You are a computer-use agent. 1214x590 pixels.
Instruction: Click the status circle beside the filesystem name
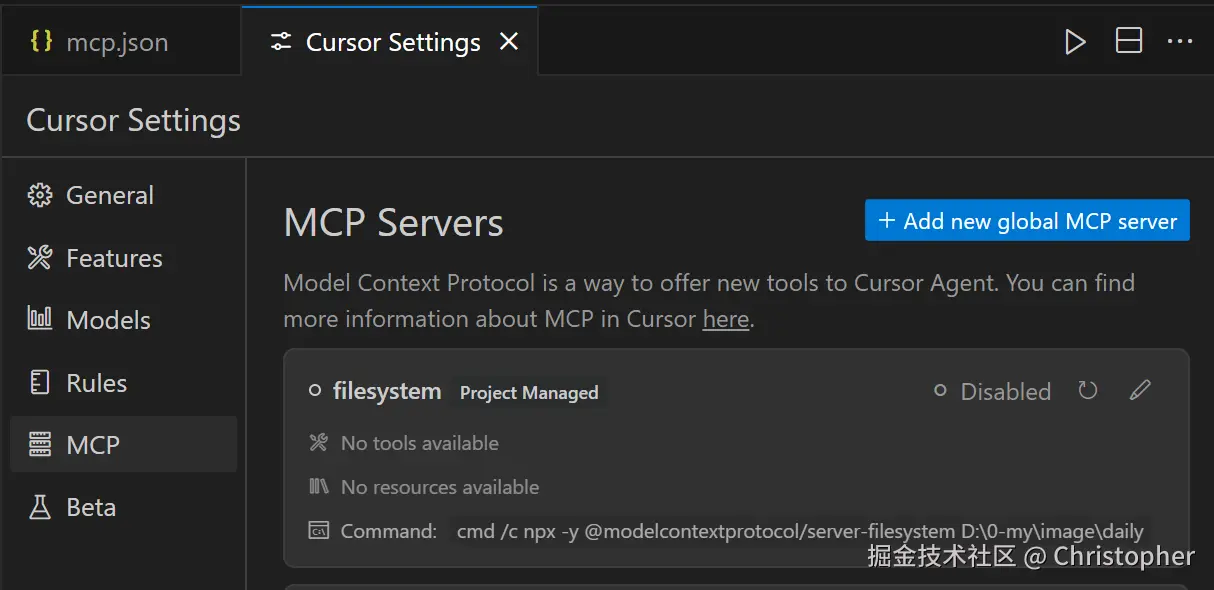(x=315, y=391)
